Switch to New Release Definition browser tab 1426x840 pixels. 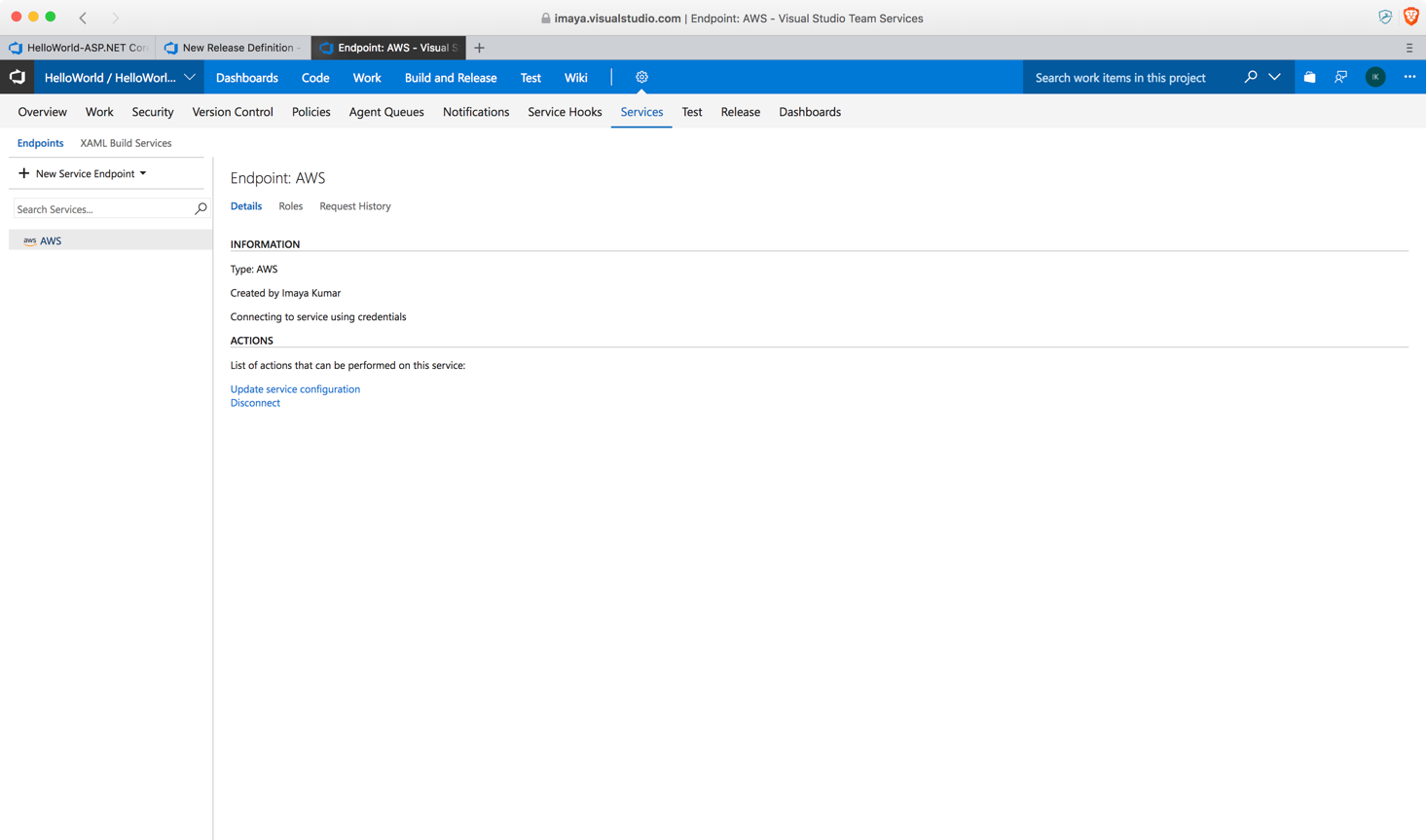pos(233,48)
